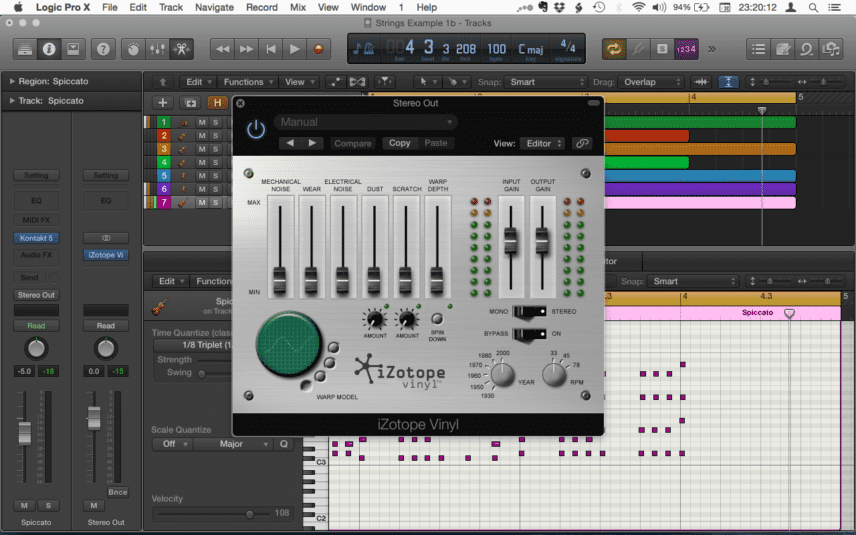
Task: Click the Duplicate Track icon
Action: [190, 103]
